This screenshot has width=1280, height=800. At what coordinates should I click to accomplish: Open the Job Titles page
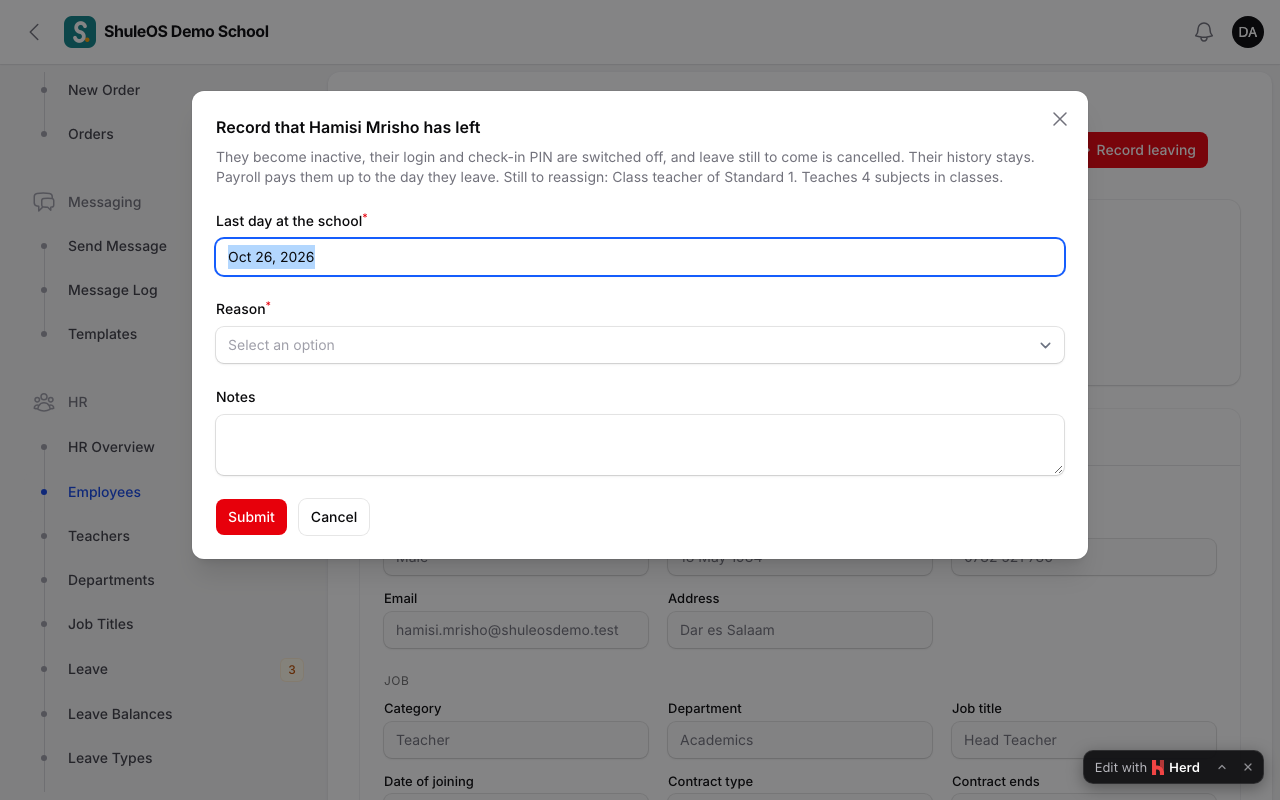click(100, 624)
